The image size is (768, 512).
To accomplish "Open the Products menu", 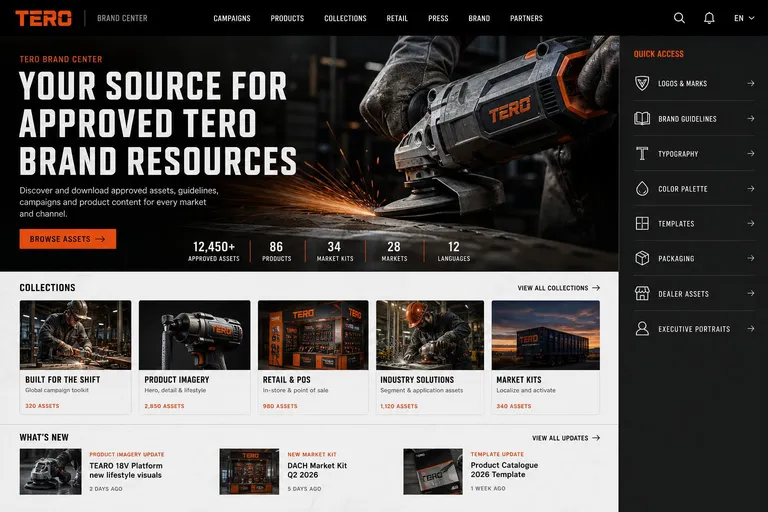I will [287, 18].
